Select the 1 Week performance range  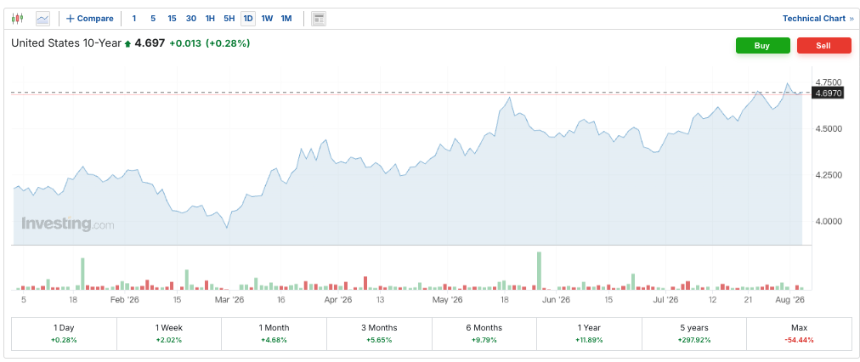[x=169, y=333]
